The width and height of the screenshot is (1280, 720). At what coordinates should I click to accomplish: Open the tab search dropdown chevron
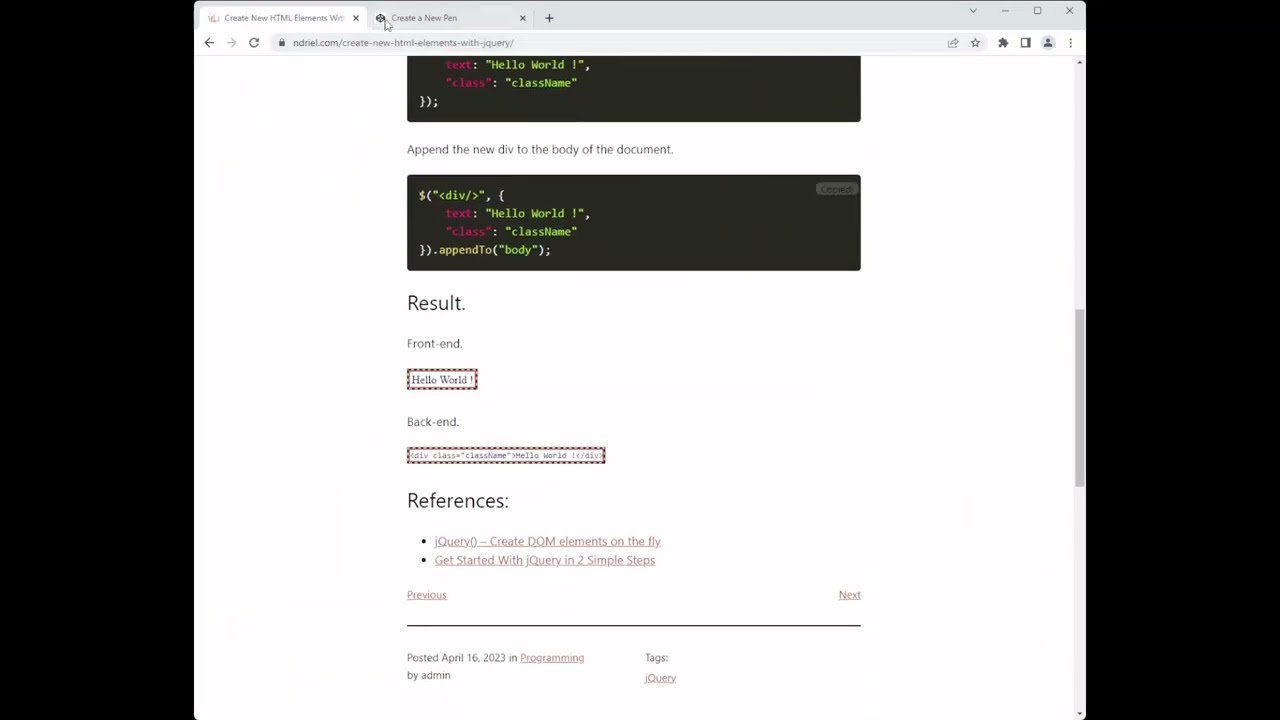973,11
